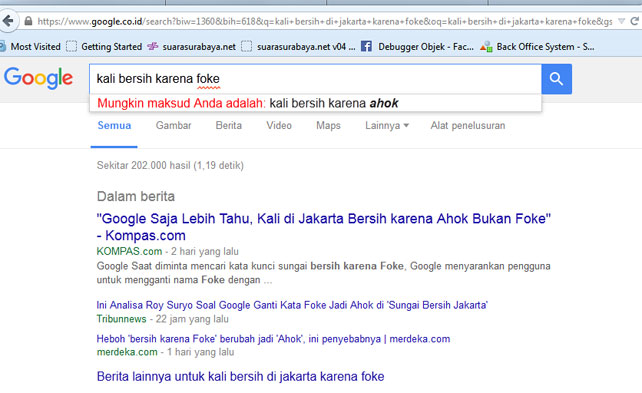Image resolution: width=642 pixels, height=393 pixels.
Task: Click the Google logo
Action: [x=38, y=78]
